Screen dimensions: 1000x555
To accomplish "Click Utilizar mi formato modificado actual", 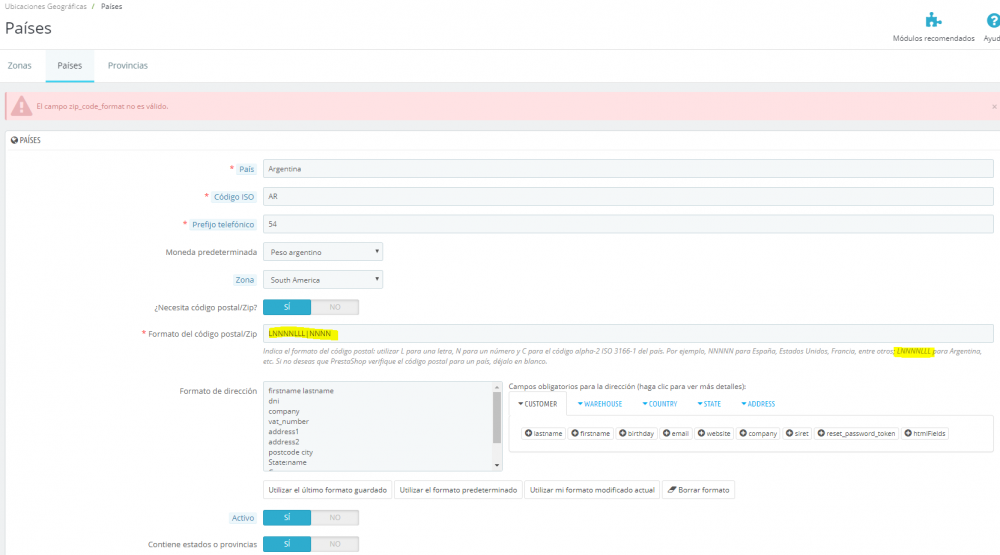I will click(x=592, y=490).
